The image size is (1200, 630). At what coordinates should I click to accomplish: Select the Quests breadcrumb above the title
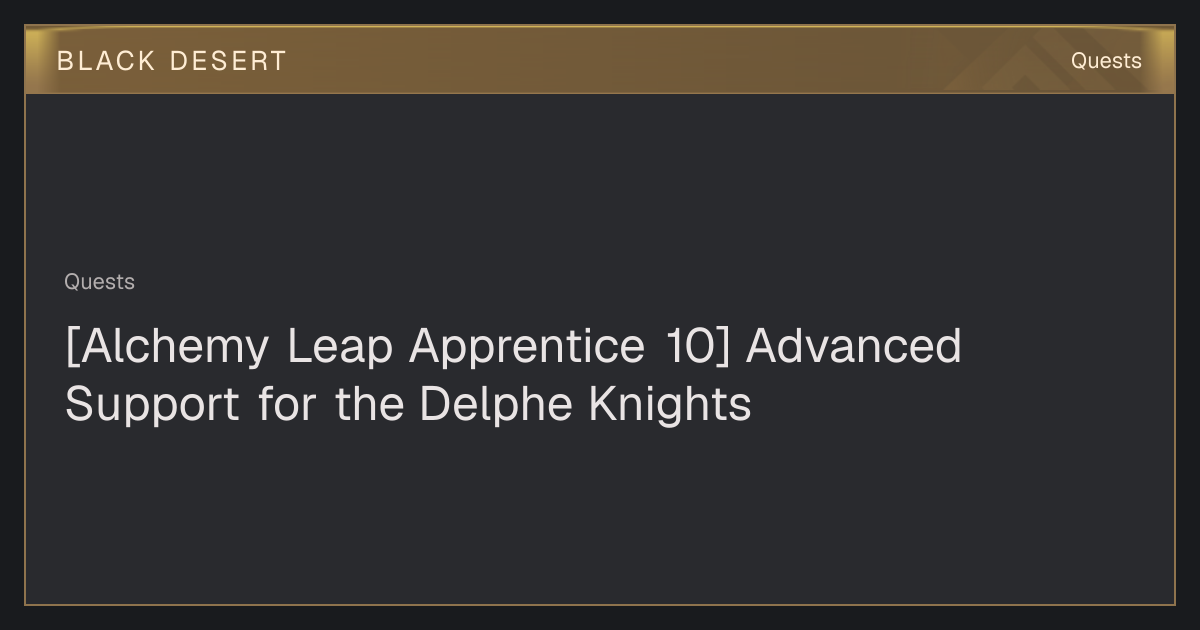click(99, 282)
